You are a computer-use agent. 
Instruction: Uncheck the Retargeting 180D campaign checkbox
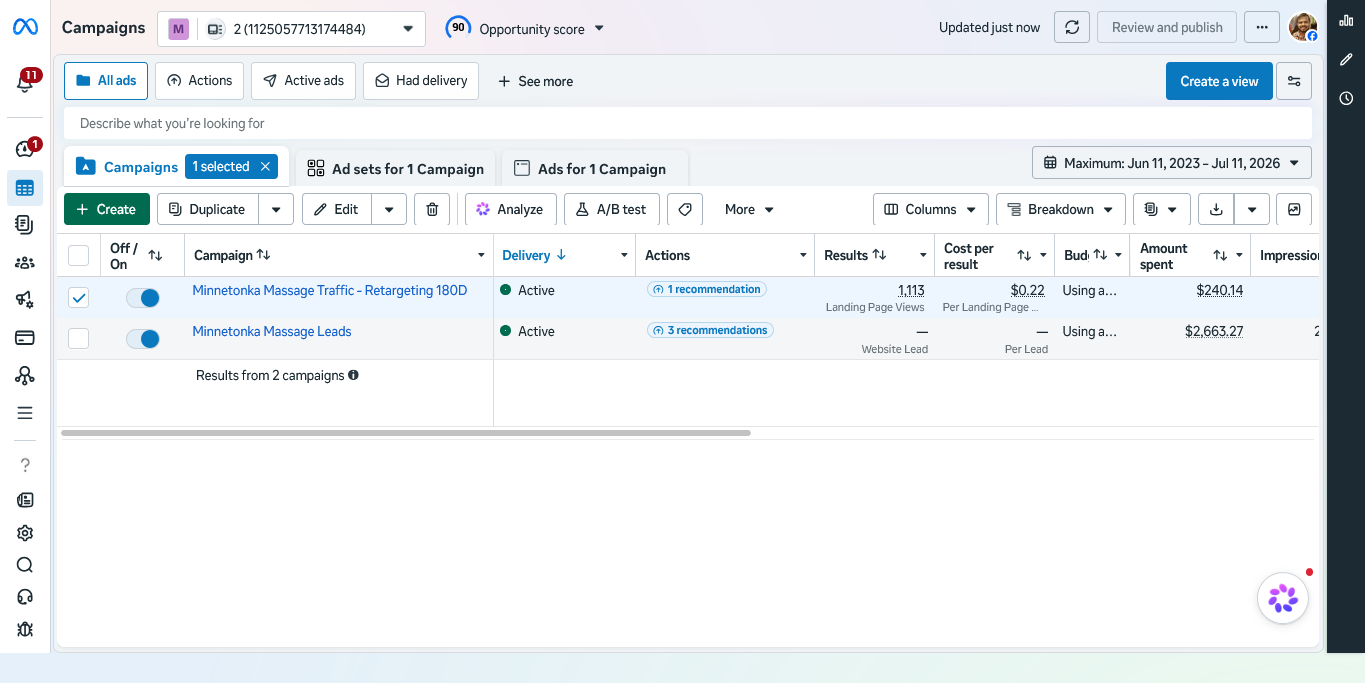pos(78,297)
